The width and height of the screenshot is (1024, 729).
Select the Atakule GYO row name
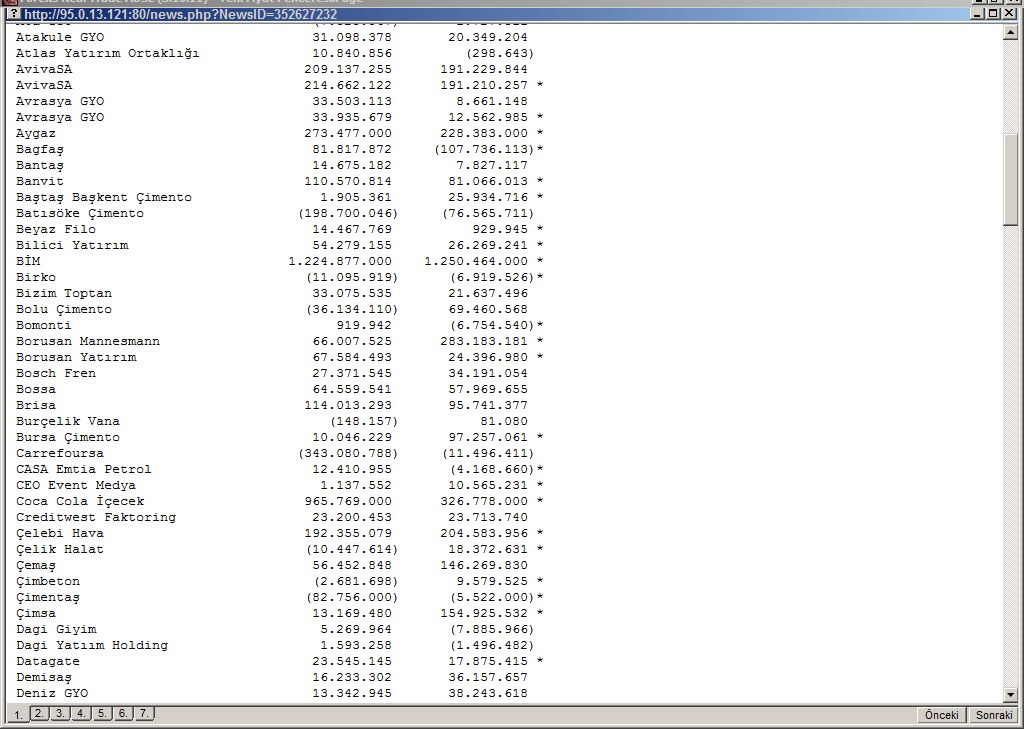60,37
